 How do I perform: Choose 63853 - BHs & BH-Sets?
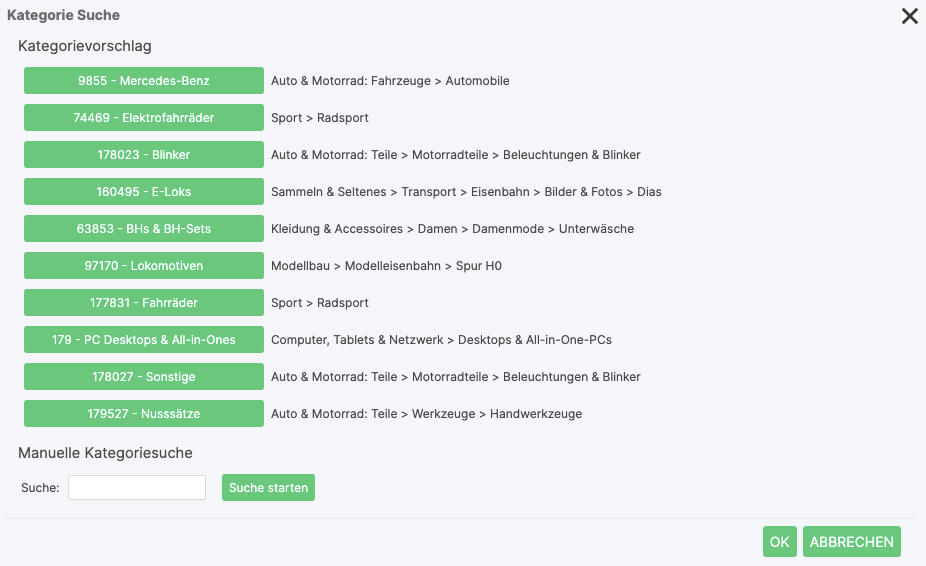[x=144, y=229]
